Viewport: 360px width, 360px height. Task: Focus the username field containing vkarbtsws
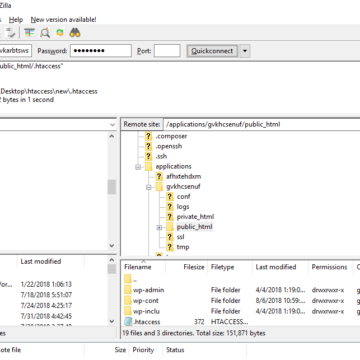(x=15, y=51)
